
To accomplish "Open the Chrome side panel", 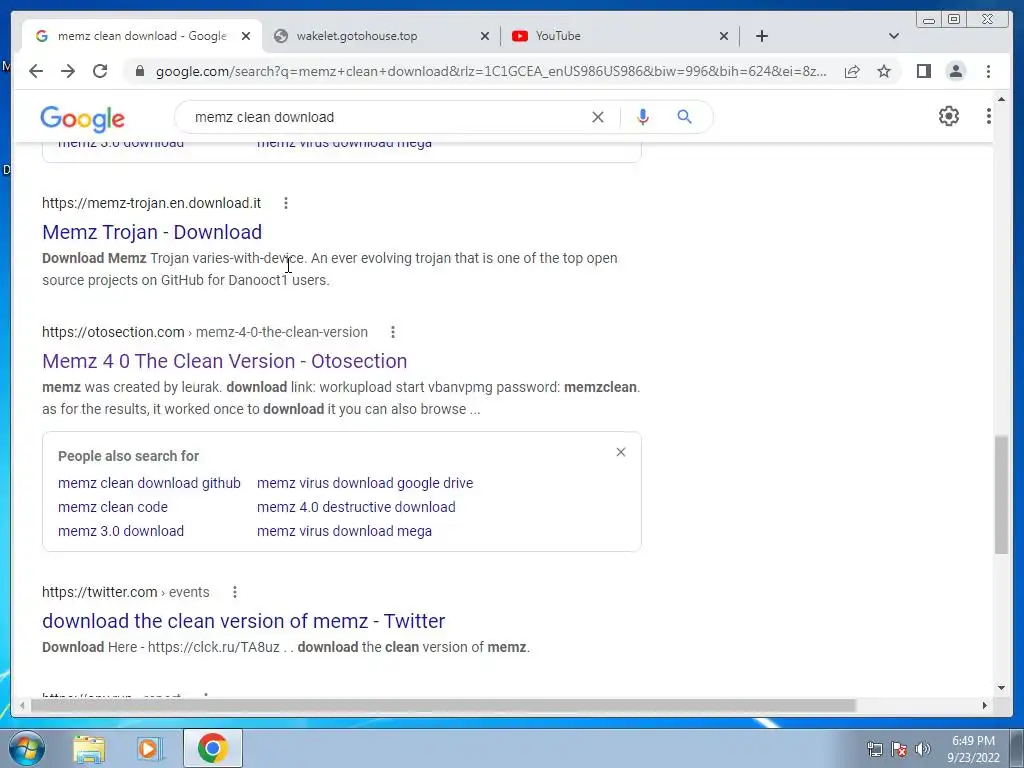I will click(923, 71).
